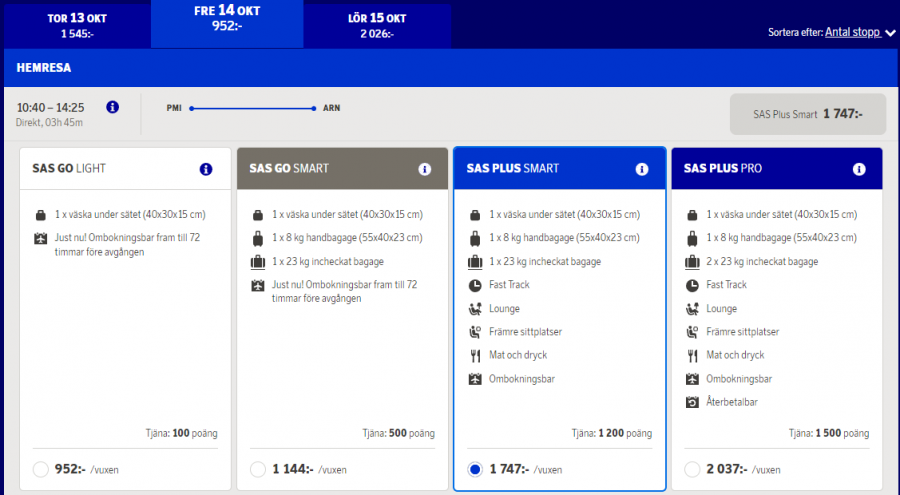The height and width of the screenshot is (495, 900).
Task: Click Lounge icon in SAS Plus Smart
Action: tap(475, 309)
